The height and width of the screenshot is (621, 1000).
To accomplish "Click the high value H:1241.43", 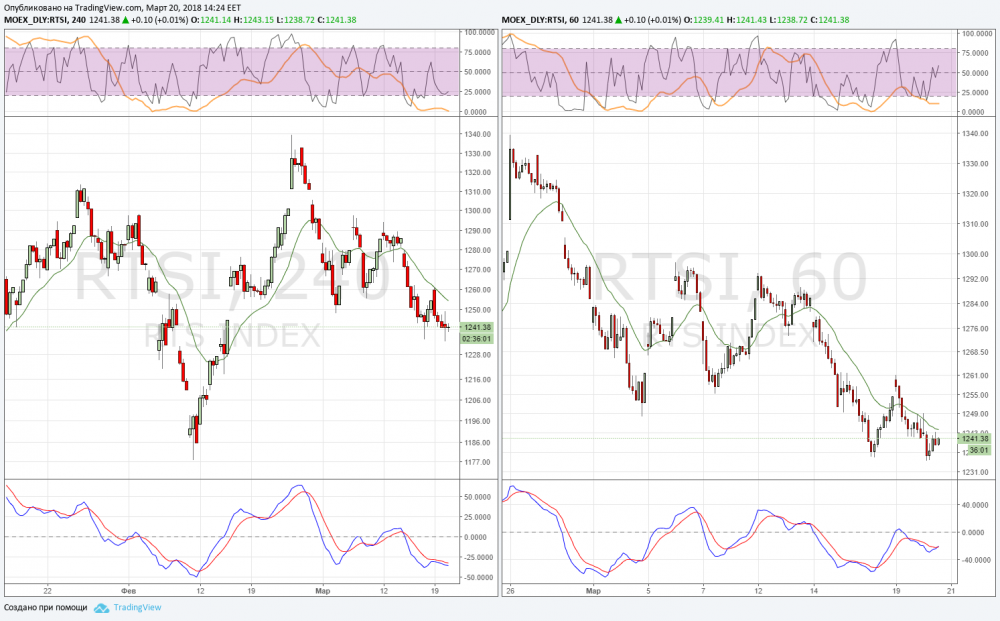I will pos(747,20).
